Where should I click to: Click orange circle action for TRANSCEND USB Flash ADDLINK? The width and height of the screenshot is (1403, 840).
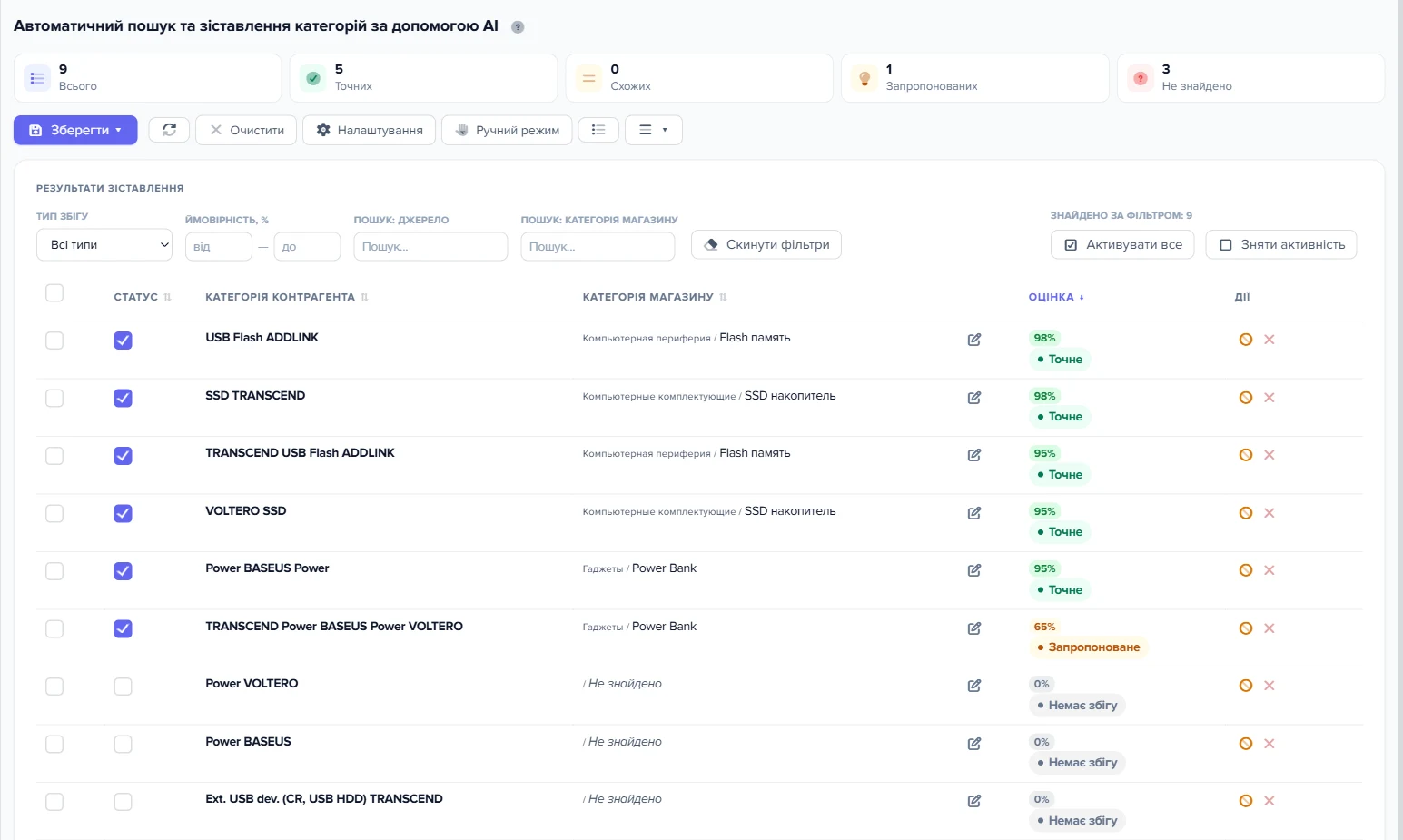coord(1246,455)
